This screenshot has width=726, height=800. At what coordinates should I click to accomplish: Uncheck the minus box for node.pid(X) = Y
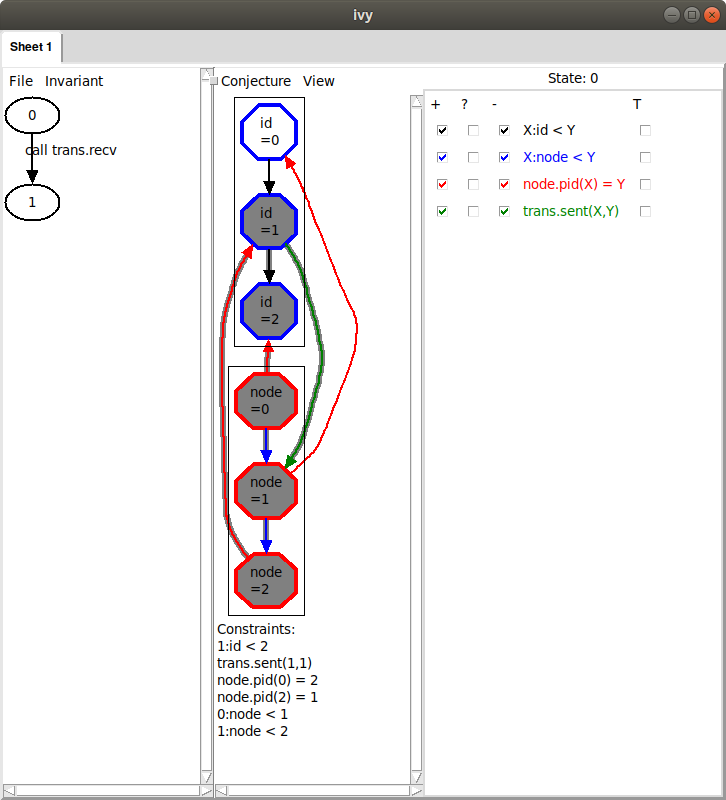504,184
